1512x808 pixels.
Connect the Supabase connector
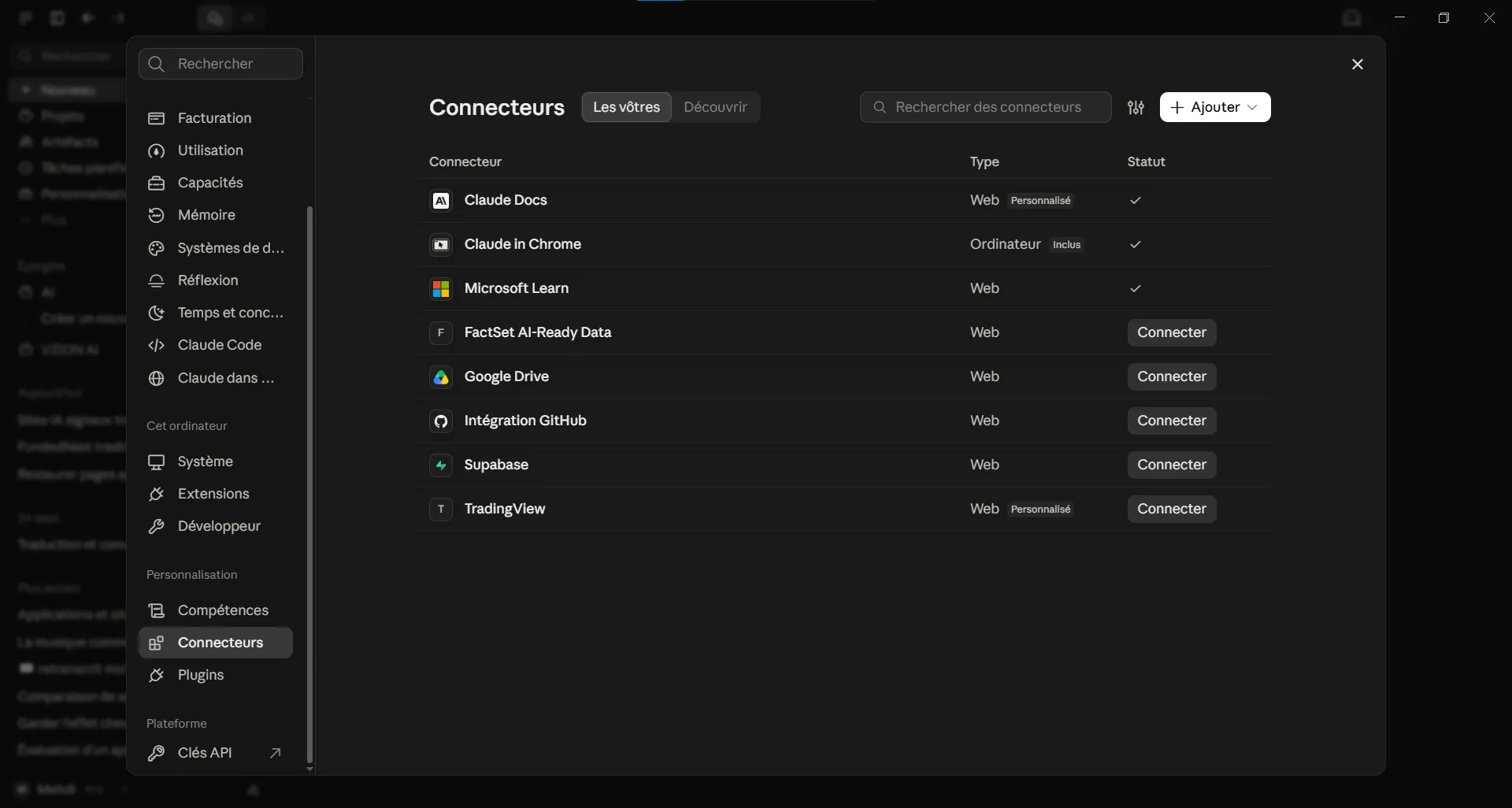point(1171,465)
